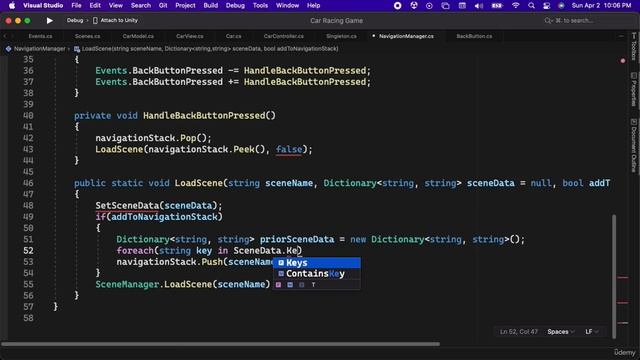
Task: Click the vertical scrollbar thumb in the editor
Action: click(614, 276)
